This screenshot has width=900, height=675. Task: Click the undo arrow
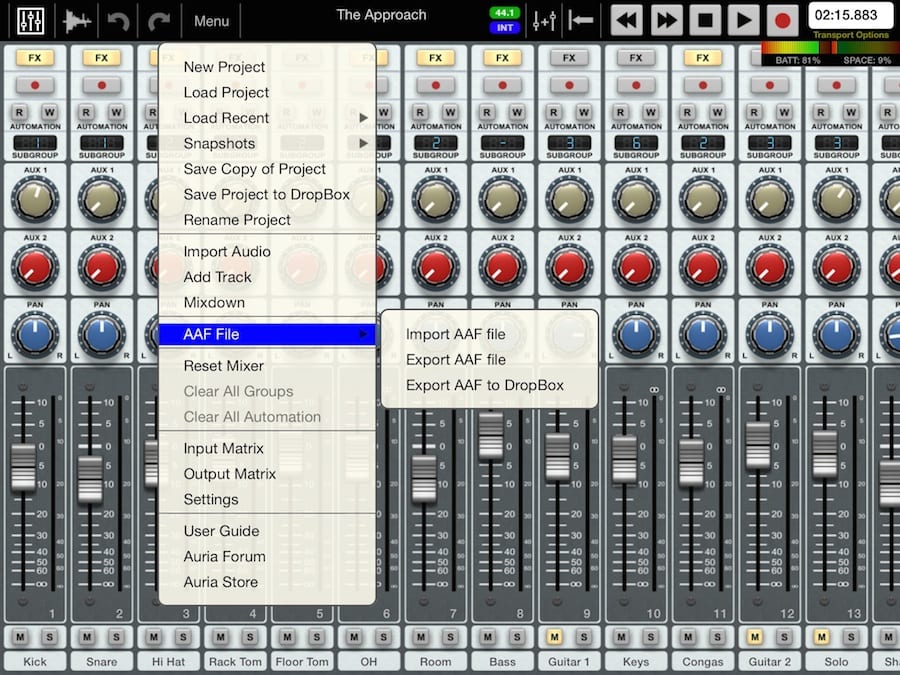[119, 20]
